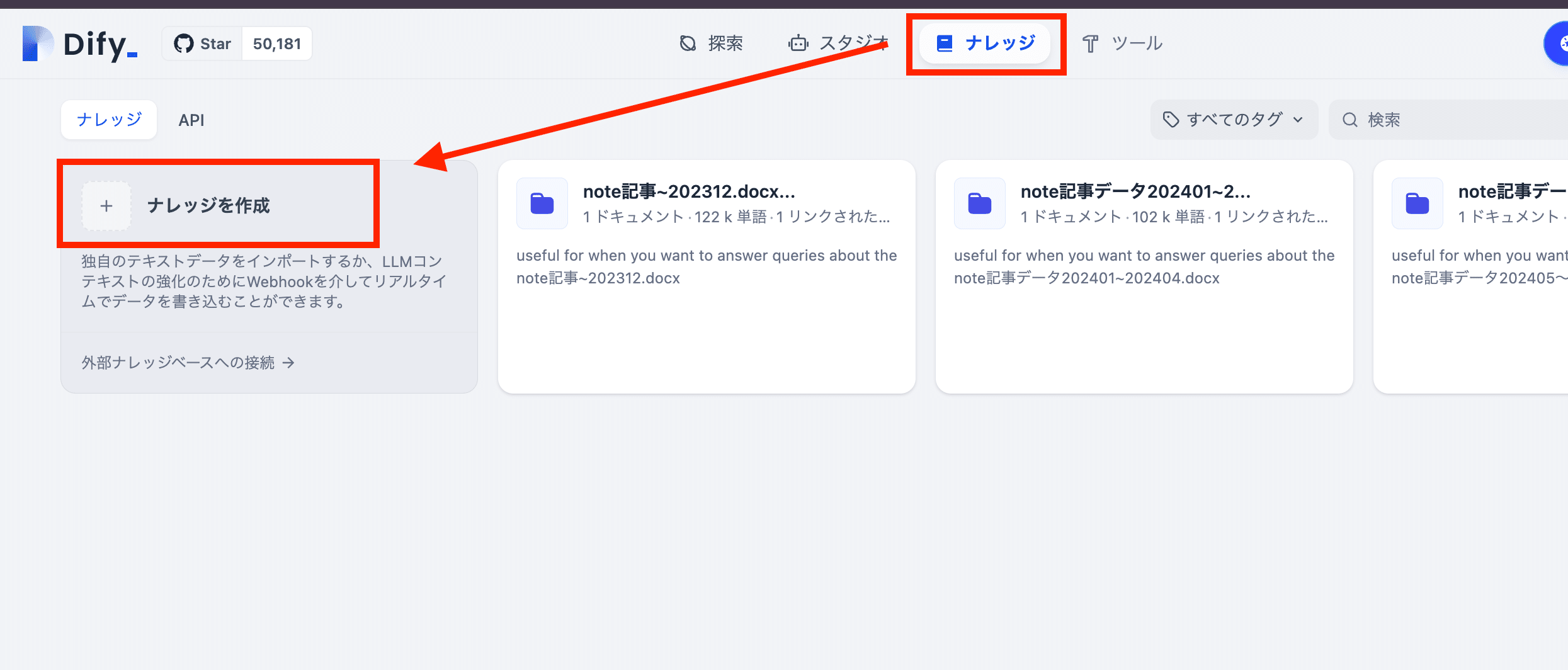Click the folder icon of note記事~202312.docx

[542, 203]
